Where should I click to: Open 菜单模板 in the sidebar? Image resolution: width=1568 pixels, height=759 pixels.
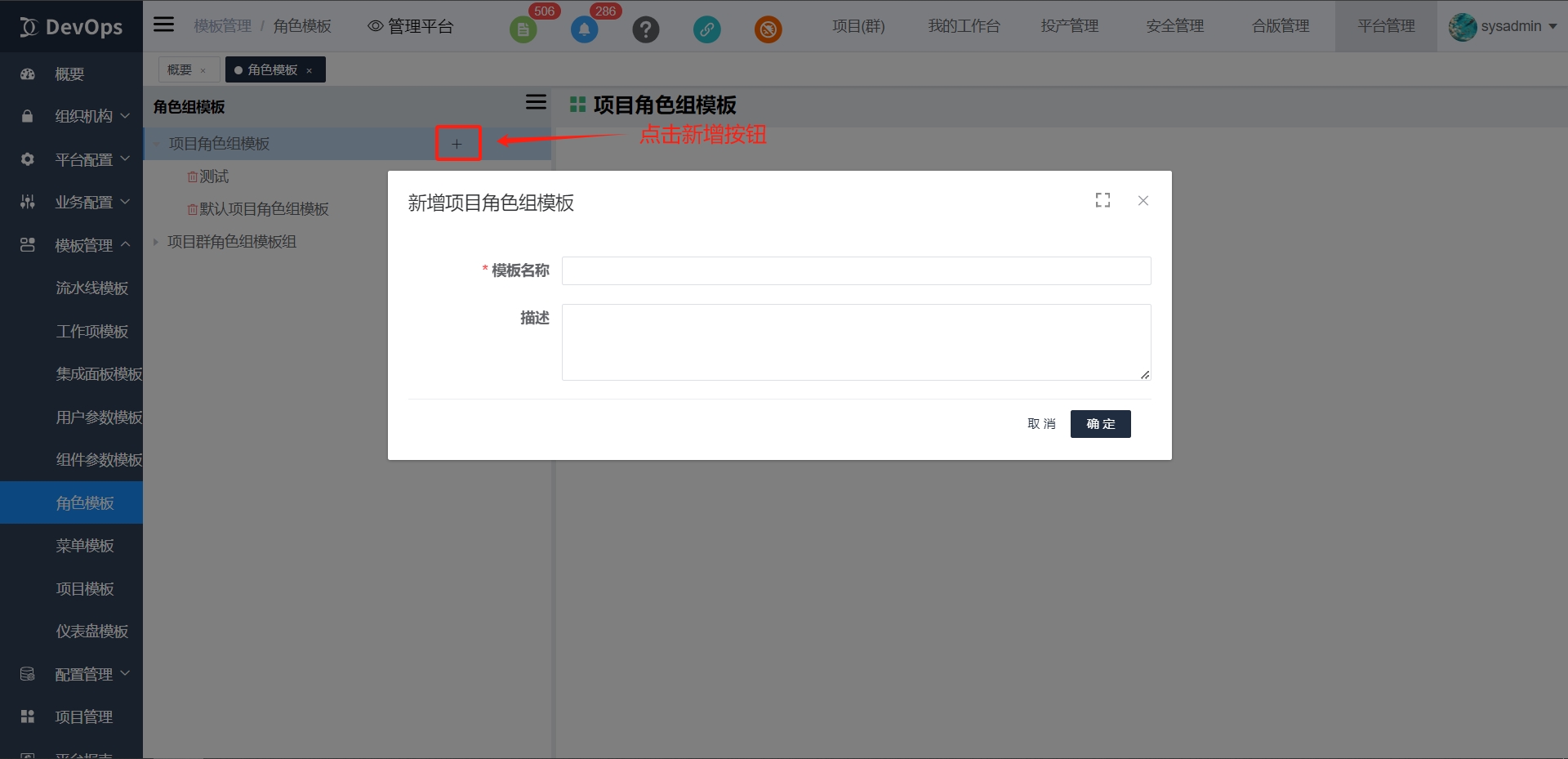point(85,546)
